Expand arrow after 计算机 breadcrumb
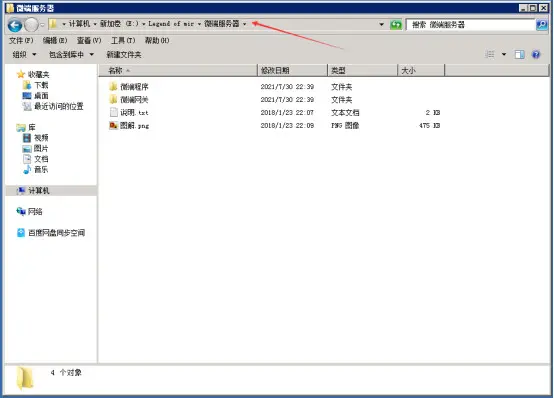 [x=95, y=24]
